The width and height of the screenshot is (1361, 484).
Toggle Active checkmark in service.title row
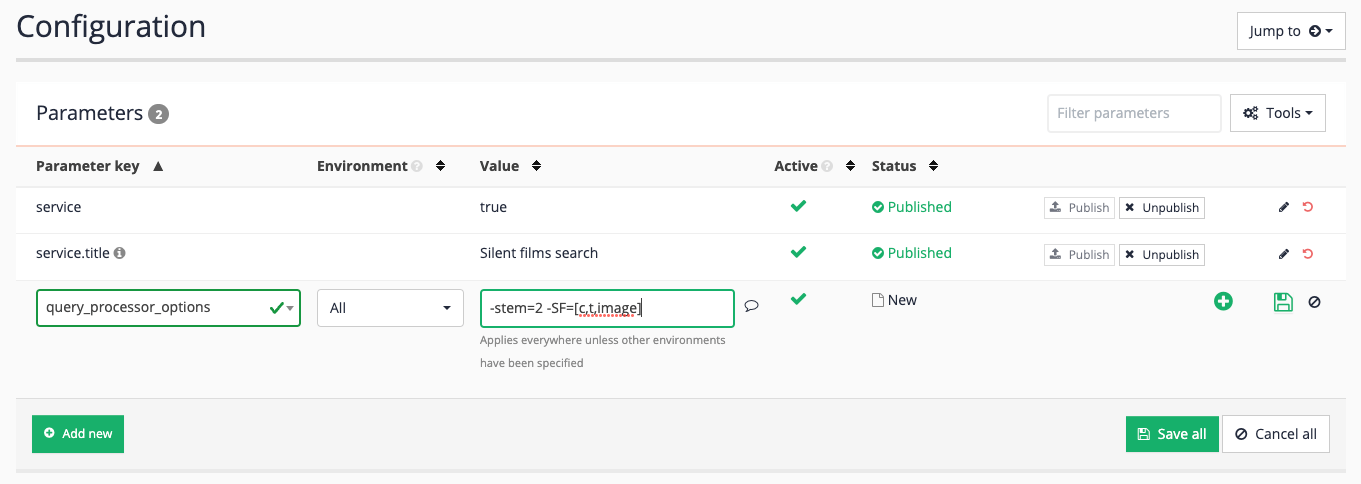[x=798, y=252]
